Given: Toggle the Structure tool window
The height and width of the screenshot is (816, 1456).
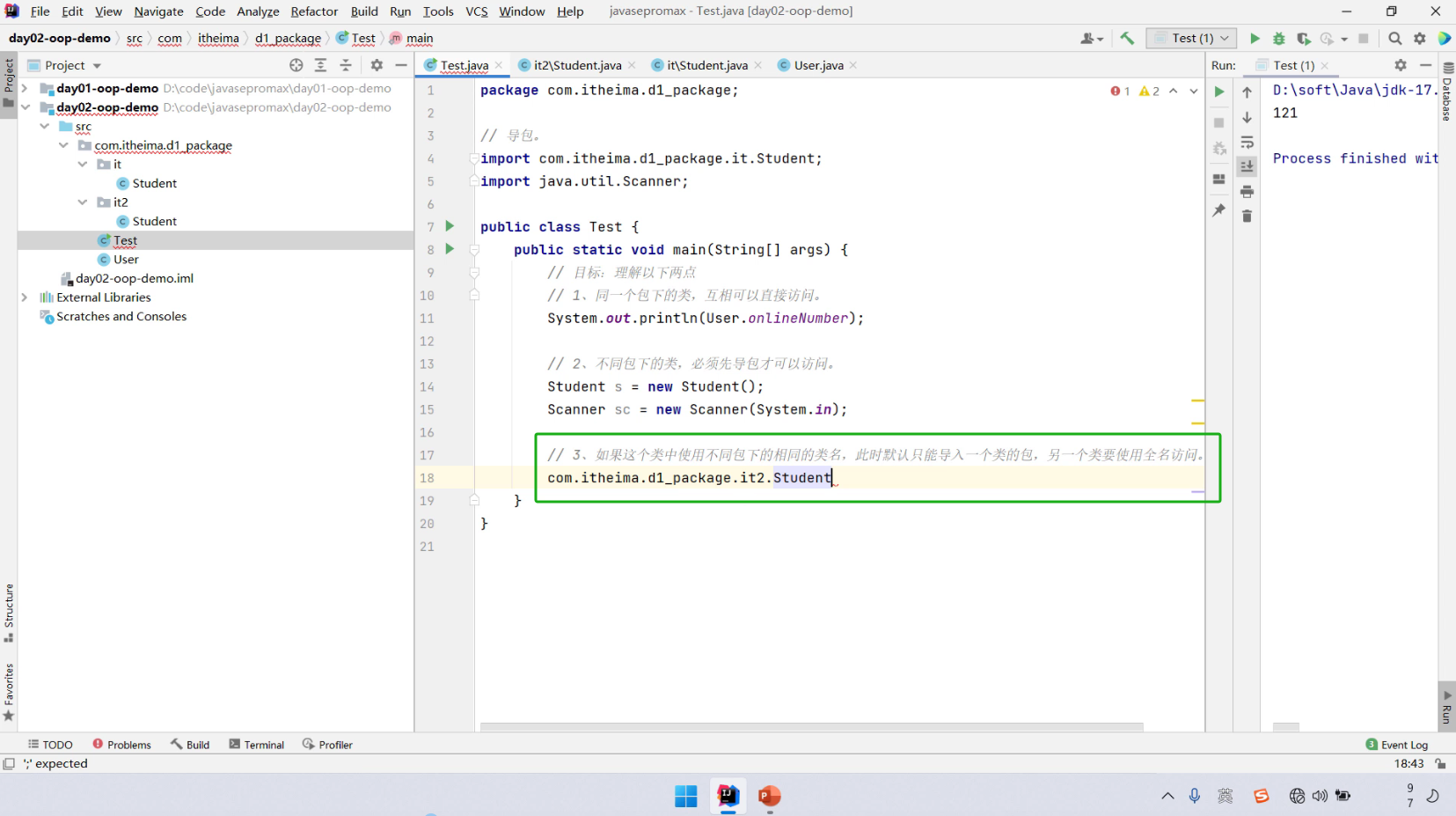Looking at the screenshot, I should click(9, 613).
